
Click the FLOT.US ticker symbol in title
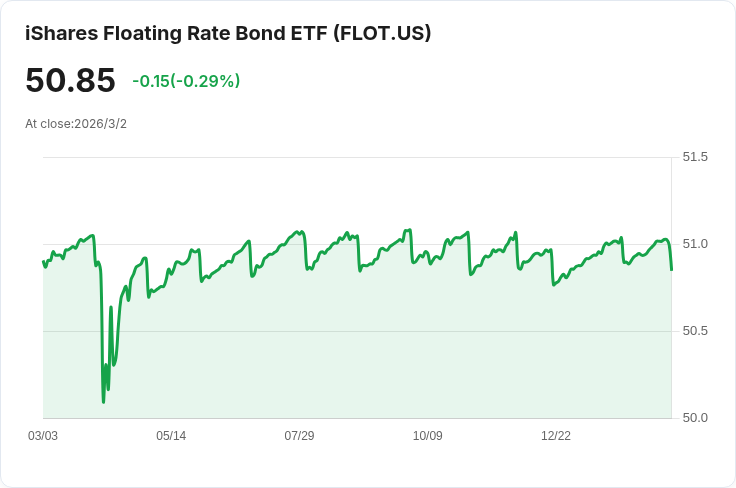(382, 34)
